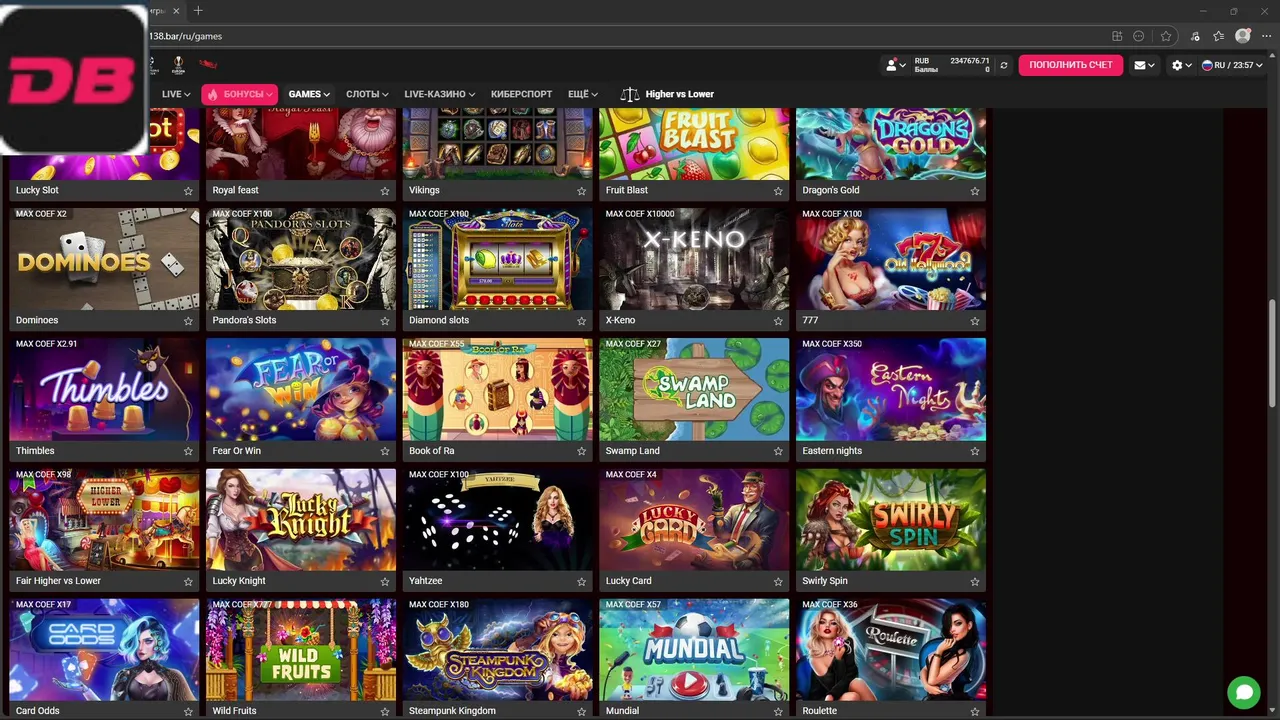Open browser favorites list
Image resolution: width=1280 pixels, height=720 pixels.
1218,36
